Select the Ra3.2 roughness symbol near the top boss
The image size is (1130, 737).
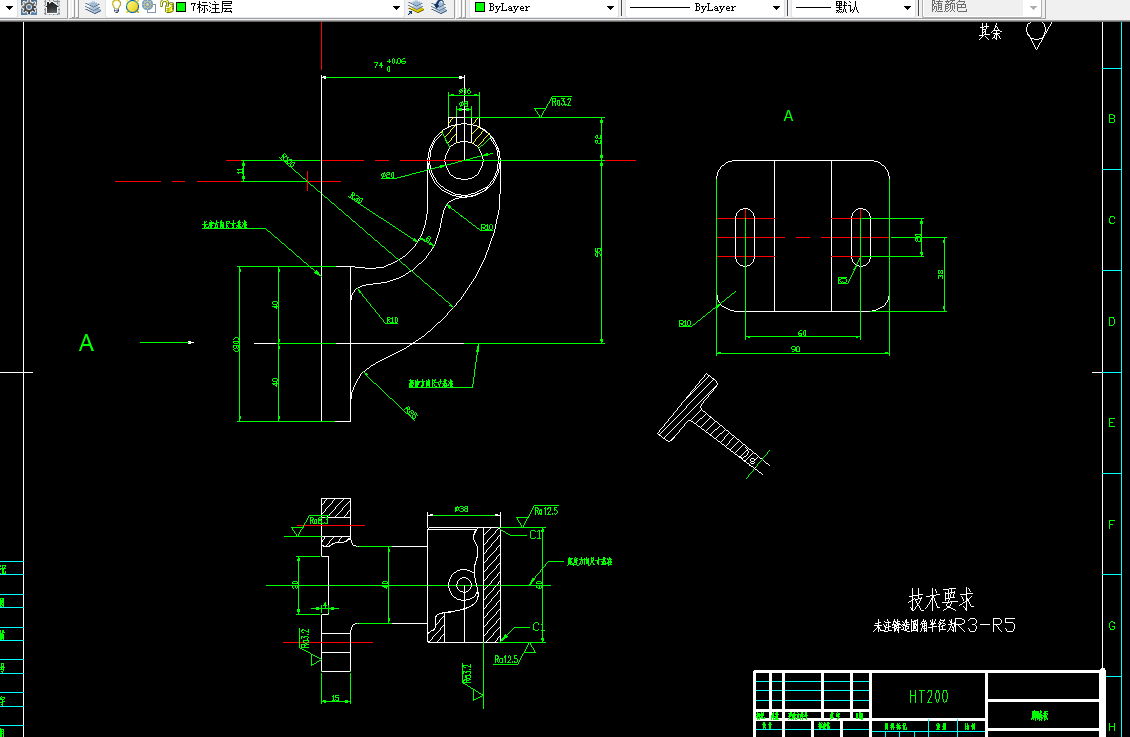pyautogui.click(x=554, y=106)
